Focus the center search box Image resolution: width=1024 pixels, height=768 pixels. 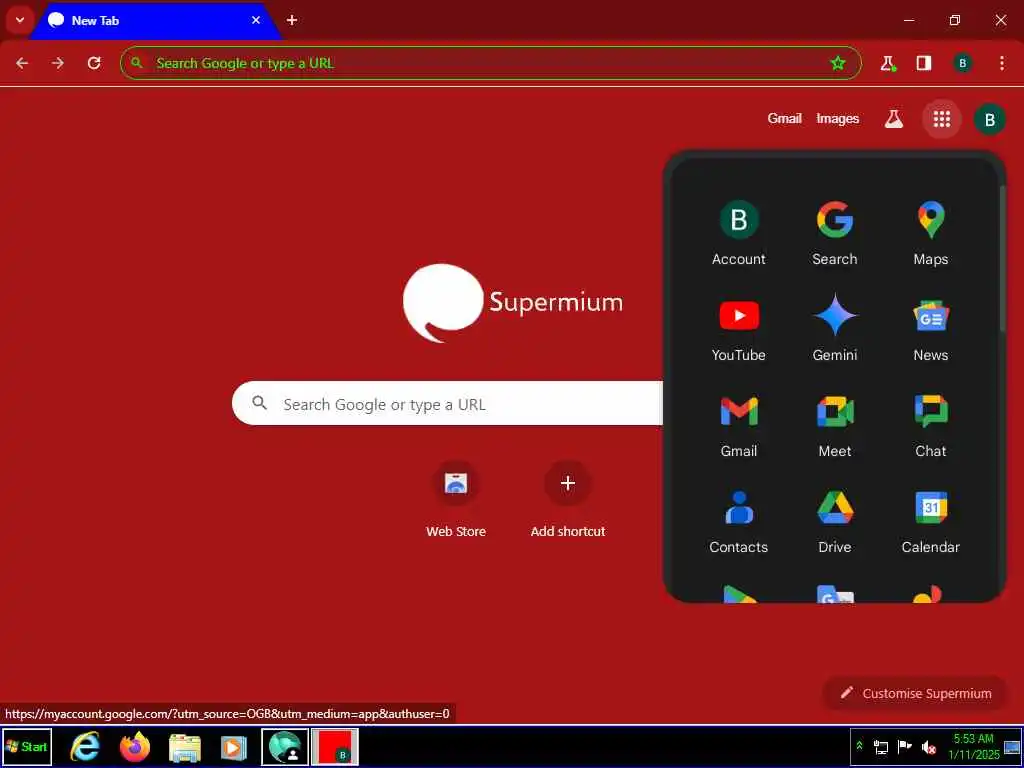coord(448,404)
